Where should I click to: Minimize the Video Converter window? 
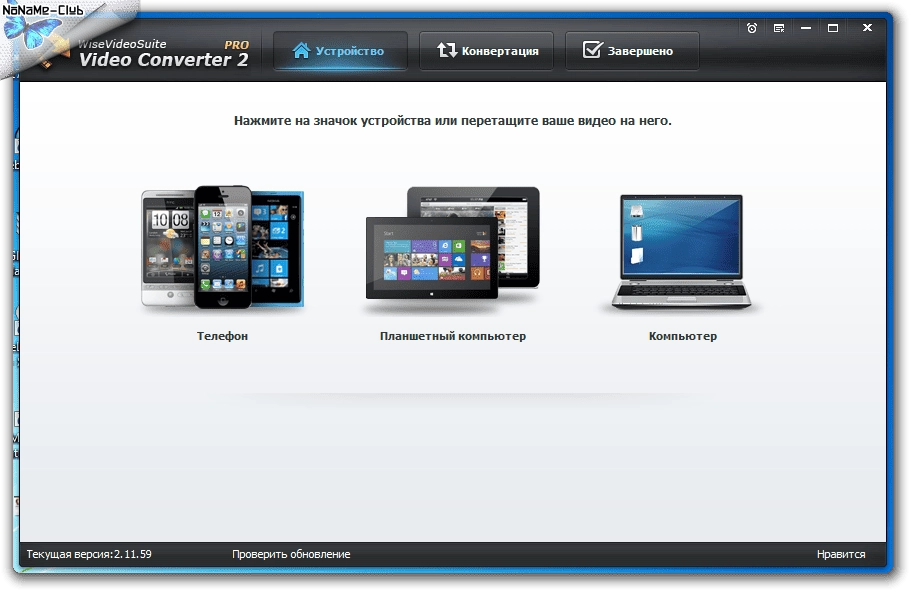coord(806,28)
